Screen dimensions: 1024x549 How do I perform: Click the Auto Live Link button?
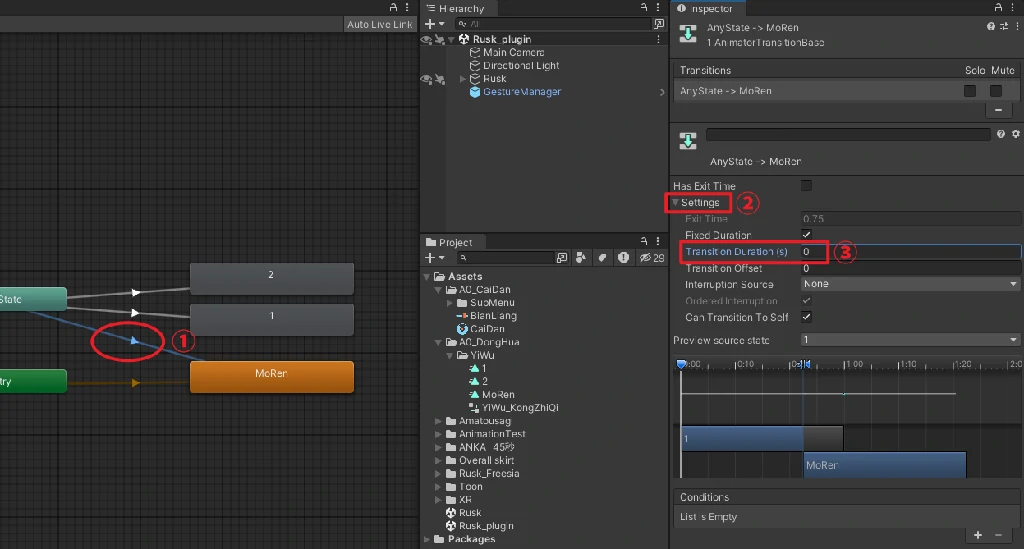[x=379, y=24]
